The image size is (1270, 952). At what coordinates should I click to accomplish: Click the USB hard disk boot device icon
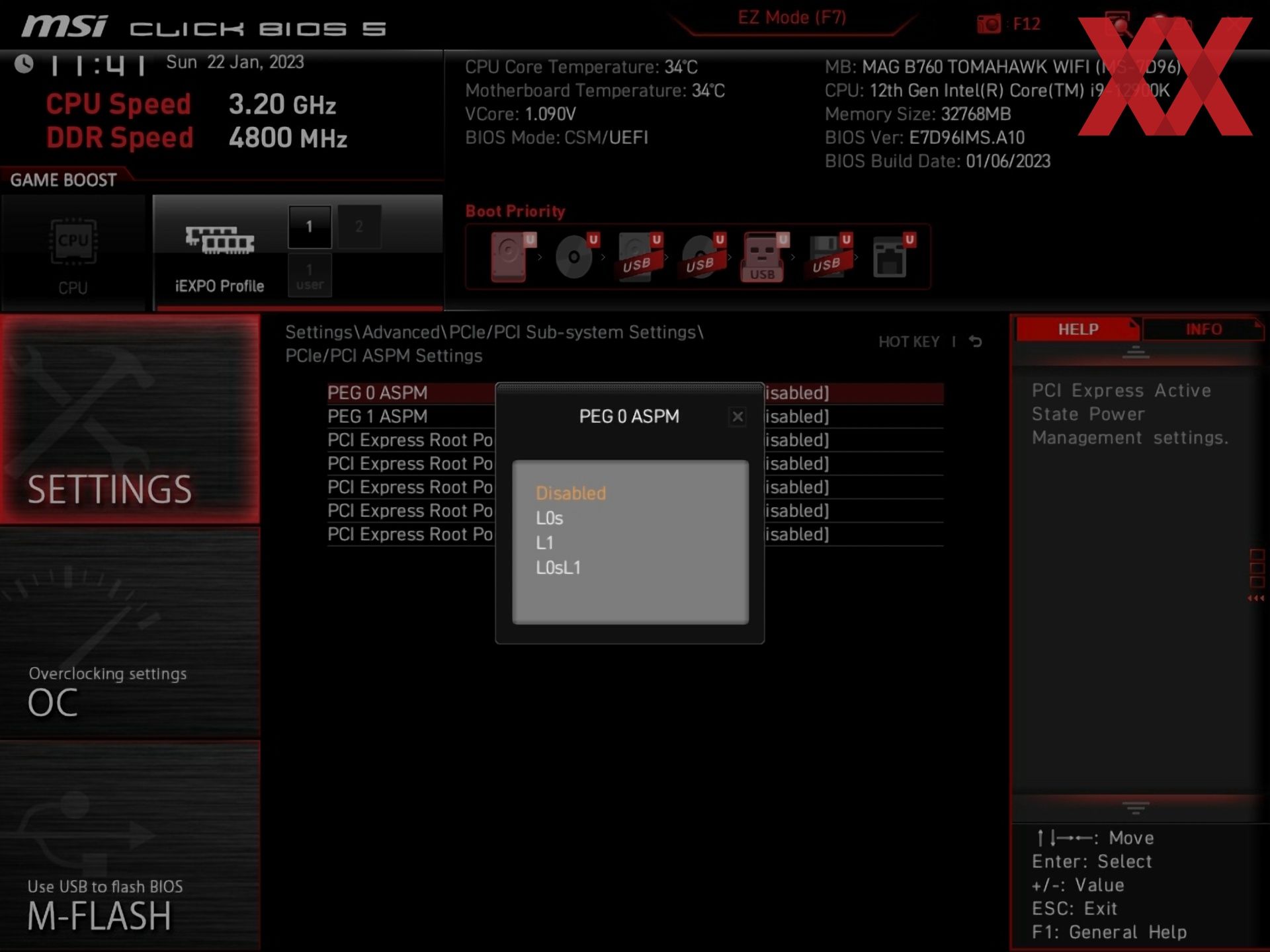click(639, 257)
